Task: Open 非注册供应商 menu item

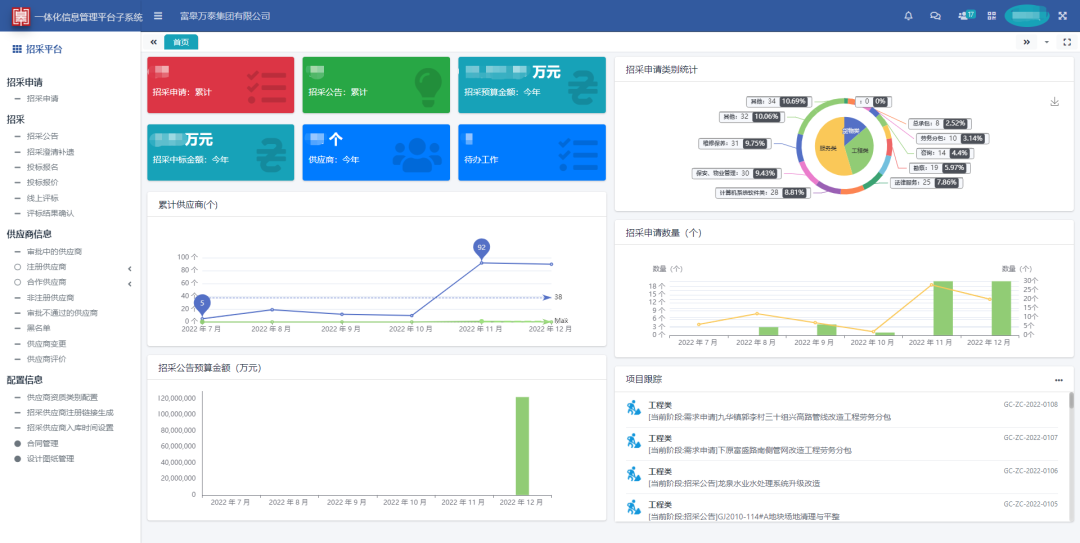Action: pos(50,298)
